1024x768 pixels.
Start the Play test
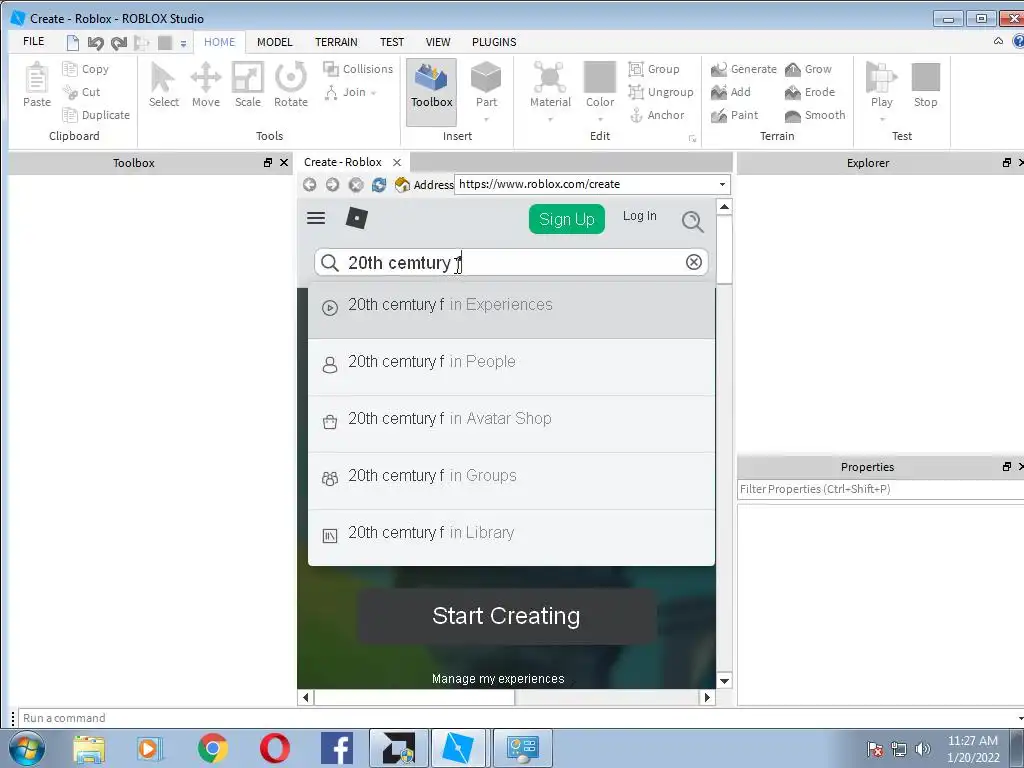[x=881, y=84]
